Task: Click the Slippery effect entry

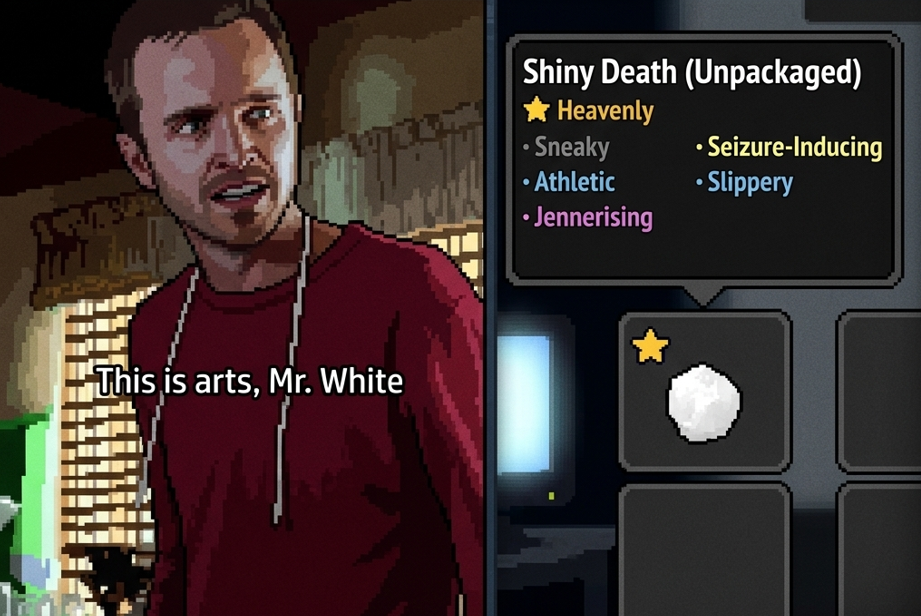Action: point(744,183)
